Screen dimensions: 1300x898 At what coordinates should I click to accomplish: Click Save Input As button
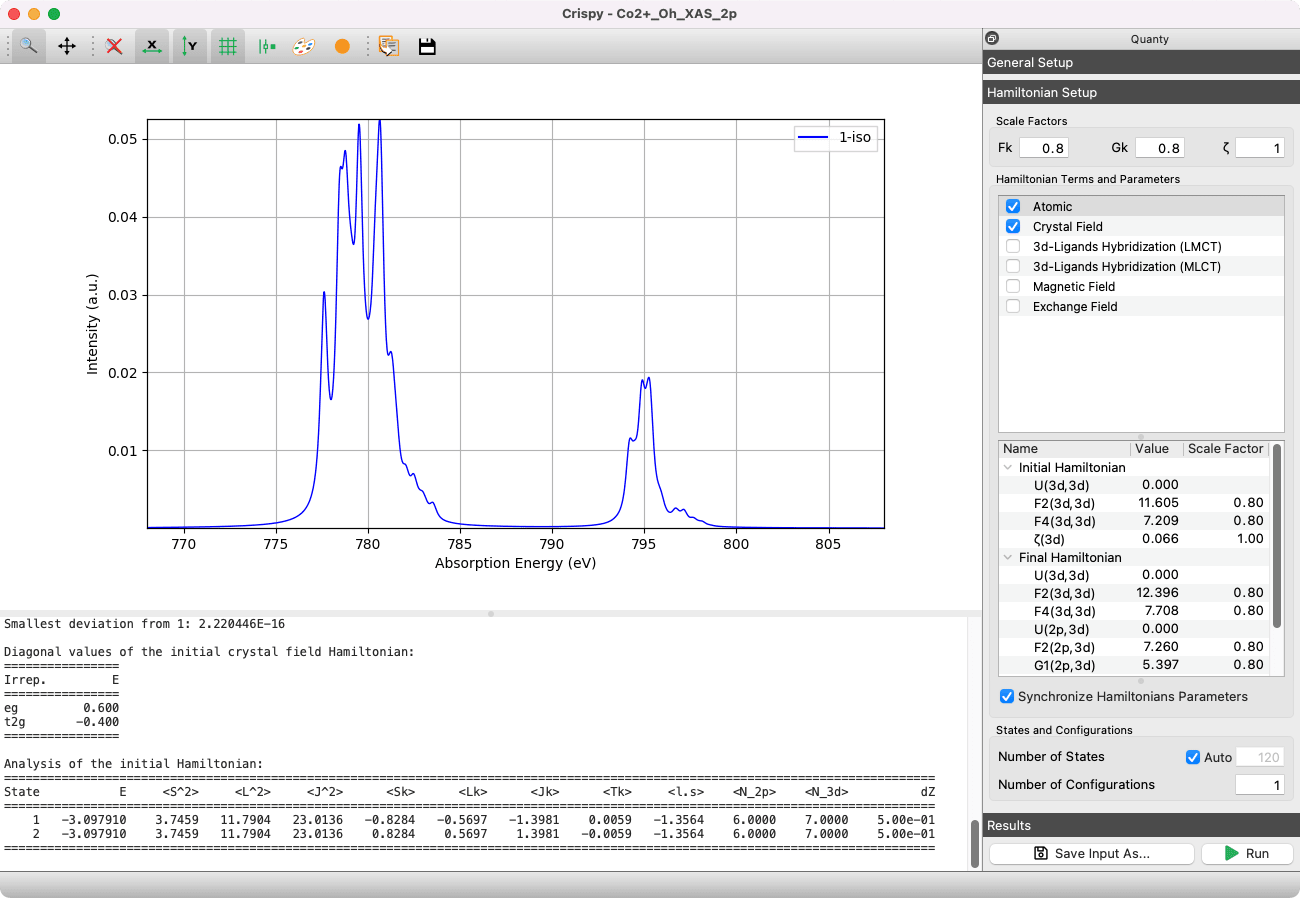point(1091,853)
